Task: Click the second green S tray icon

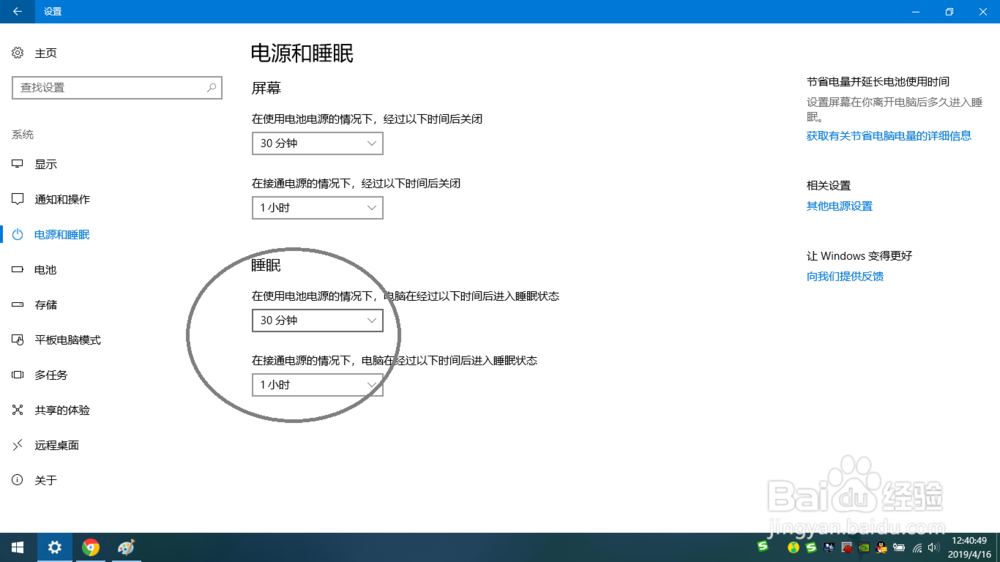Action: [811, 547]
